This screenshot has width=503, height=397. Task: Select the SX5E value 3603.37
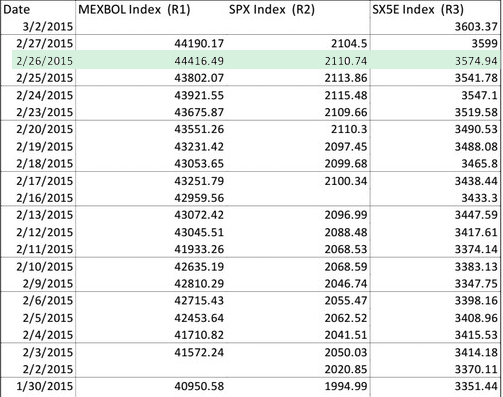point(476,26)
